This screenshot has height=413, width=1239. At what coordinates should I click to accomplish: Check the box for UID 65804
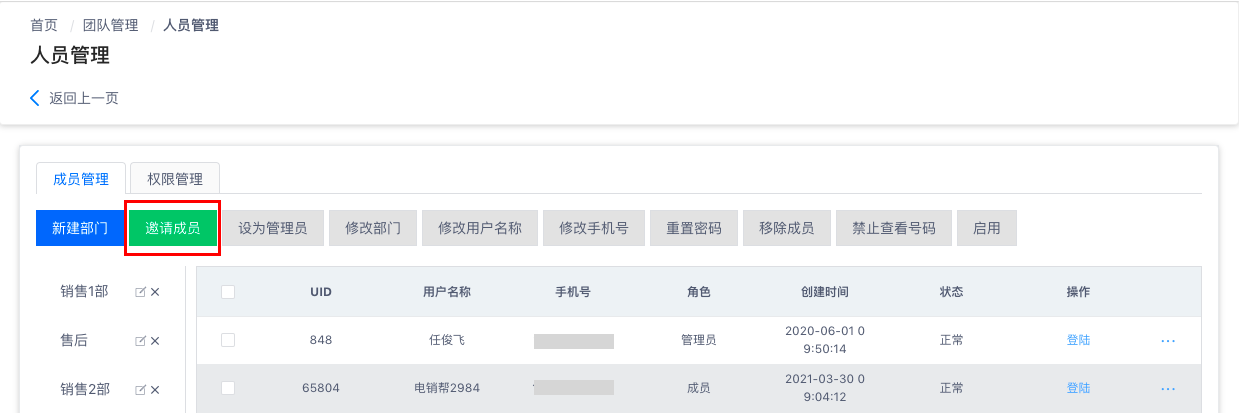click(x=228, y=388)
